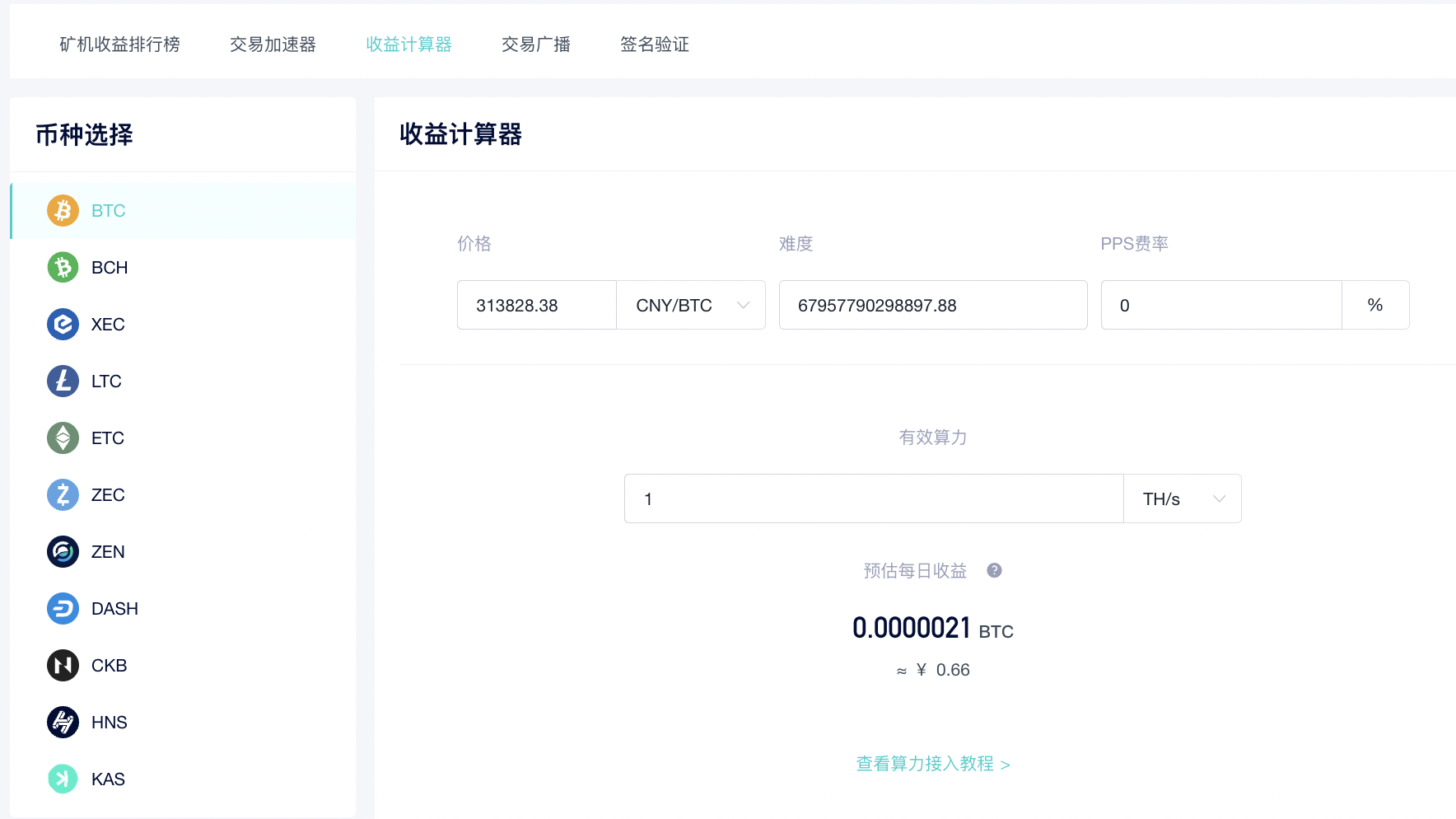Pick the ZEC label in coin list
The image size is (1456, 819).
pyautogui.click(x=108, y=495)
